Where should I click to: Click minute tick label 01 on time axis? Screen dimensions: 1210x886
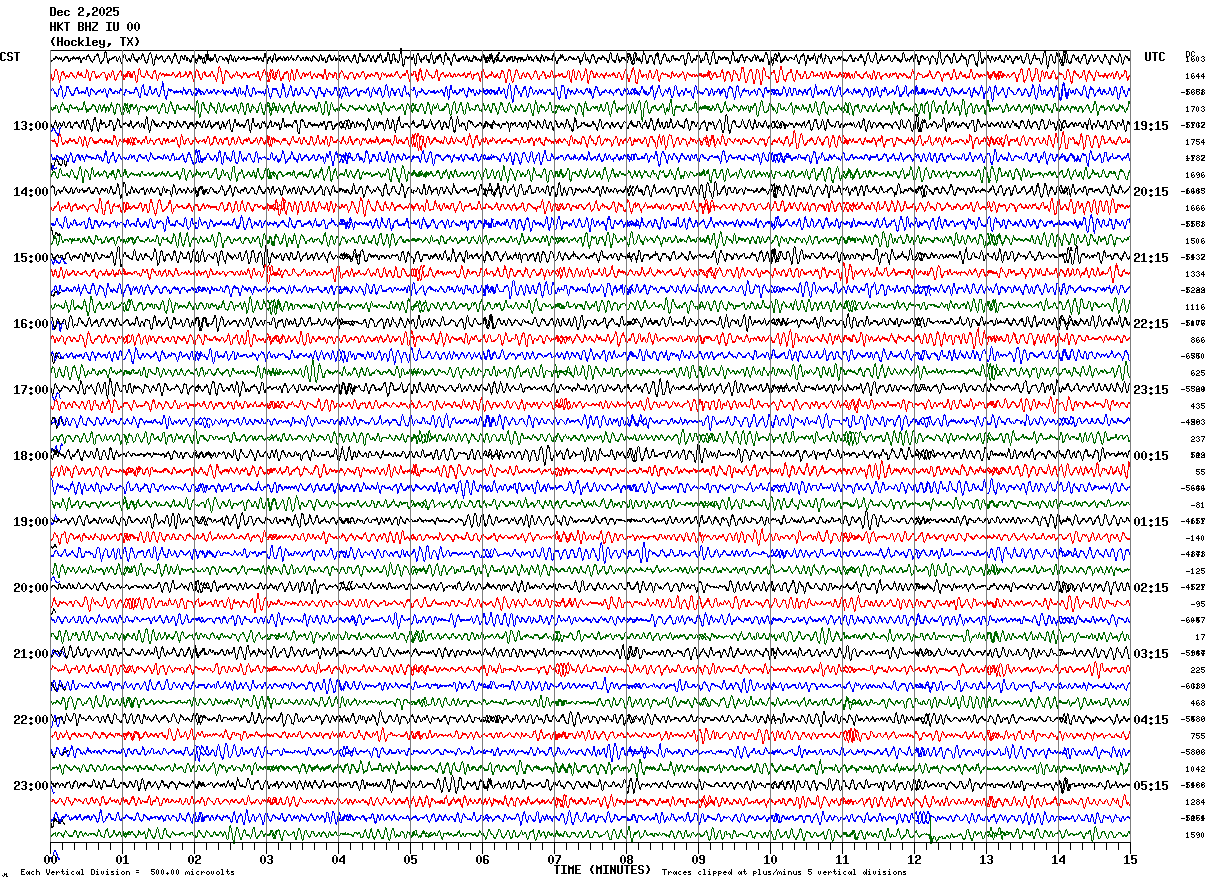(x=122, y=859)
